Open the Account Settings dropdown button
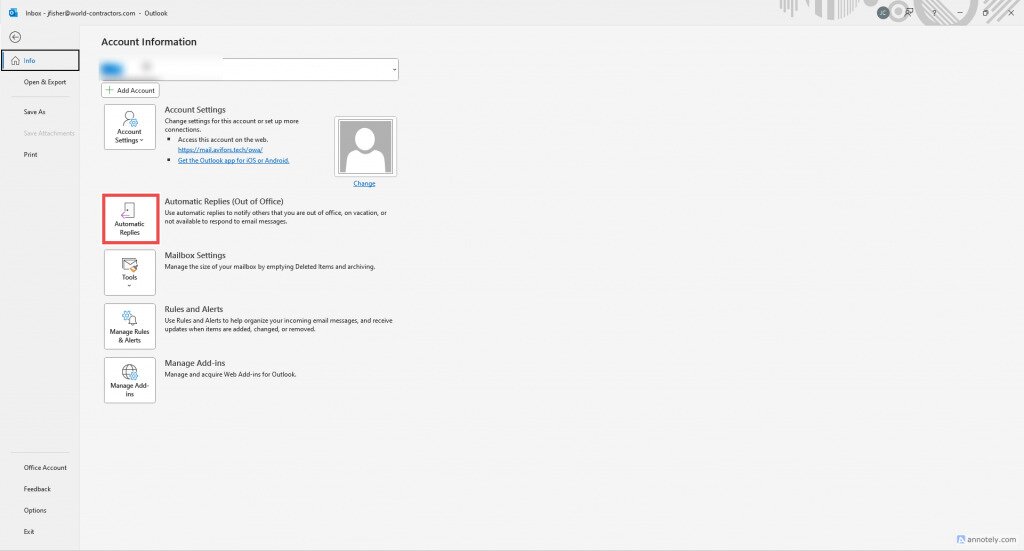This screenshot has width=1024, height=551. [x=129, y=127]
